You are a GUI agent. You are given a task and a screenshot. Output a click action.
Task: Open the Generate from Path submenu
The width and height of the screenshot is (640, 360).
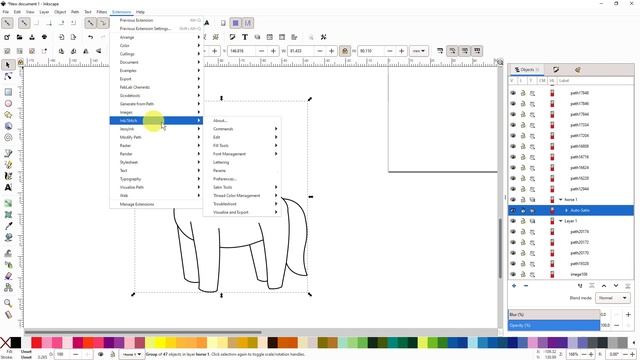tap(156, 104)
